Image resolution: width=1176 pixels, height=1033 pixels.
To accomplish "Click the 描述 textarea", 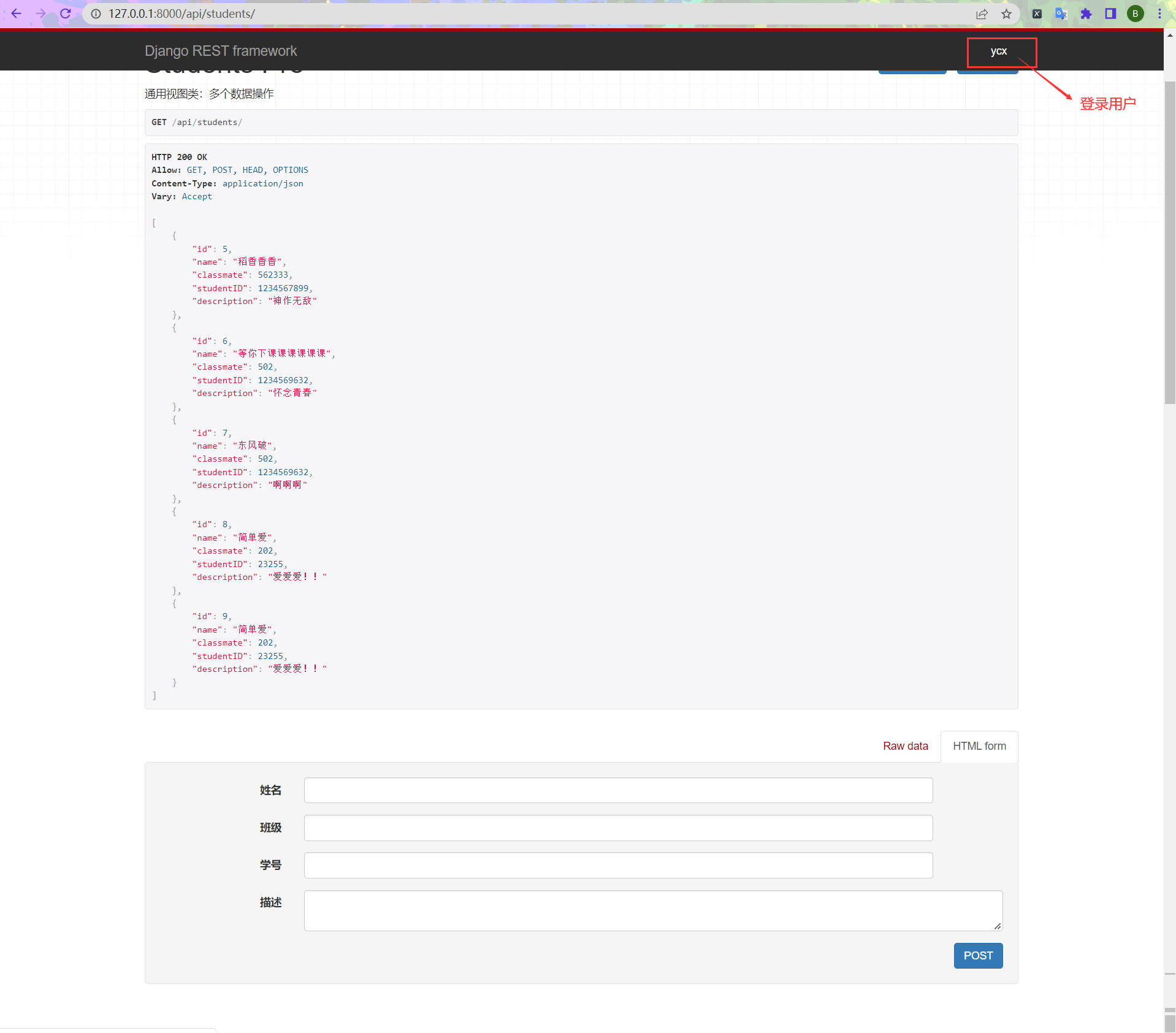I will 653,910.
